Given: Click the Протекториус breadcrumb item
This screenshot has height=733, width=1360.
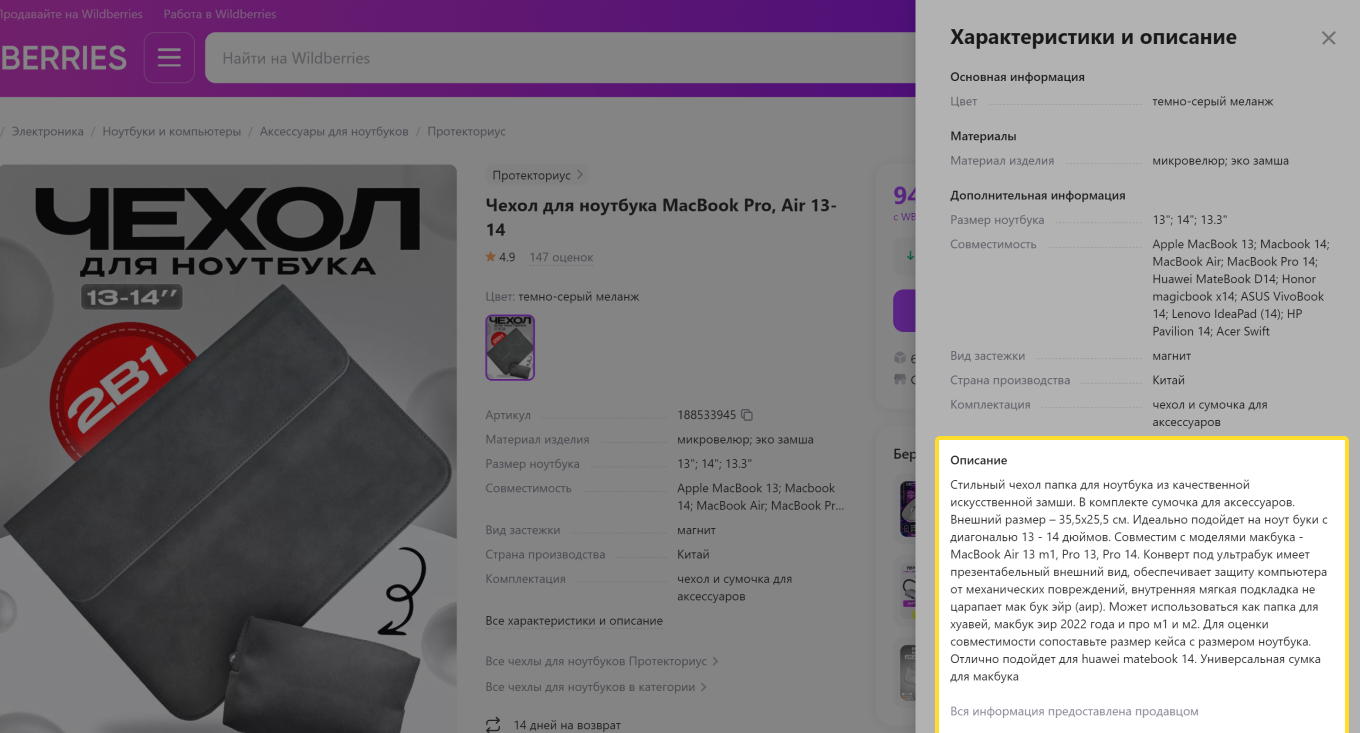Looking at the screenshot, I should (x=467, y=131).
